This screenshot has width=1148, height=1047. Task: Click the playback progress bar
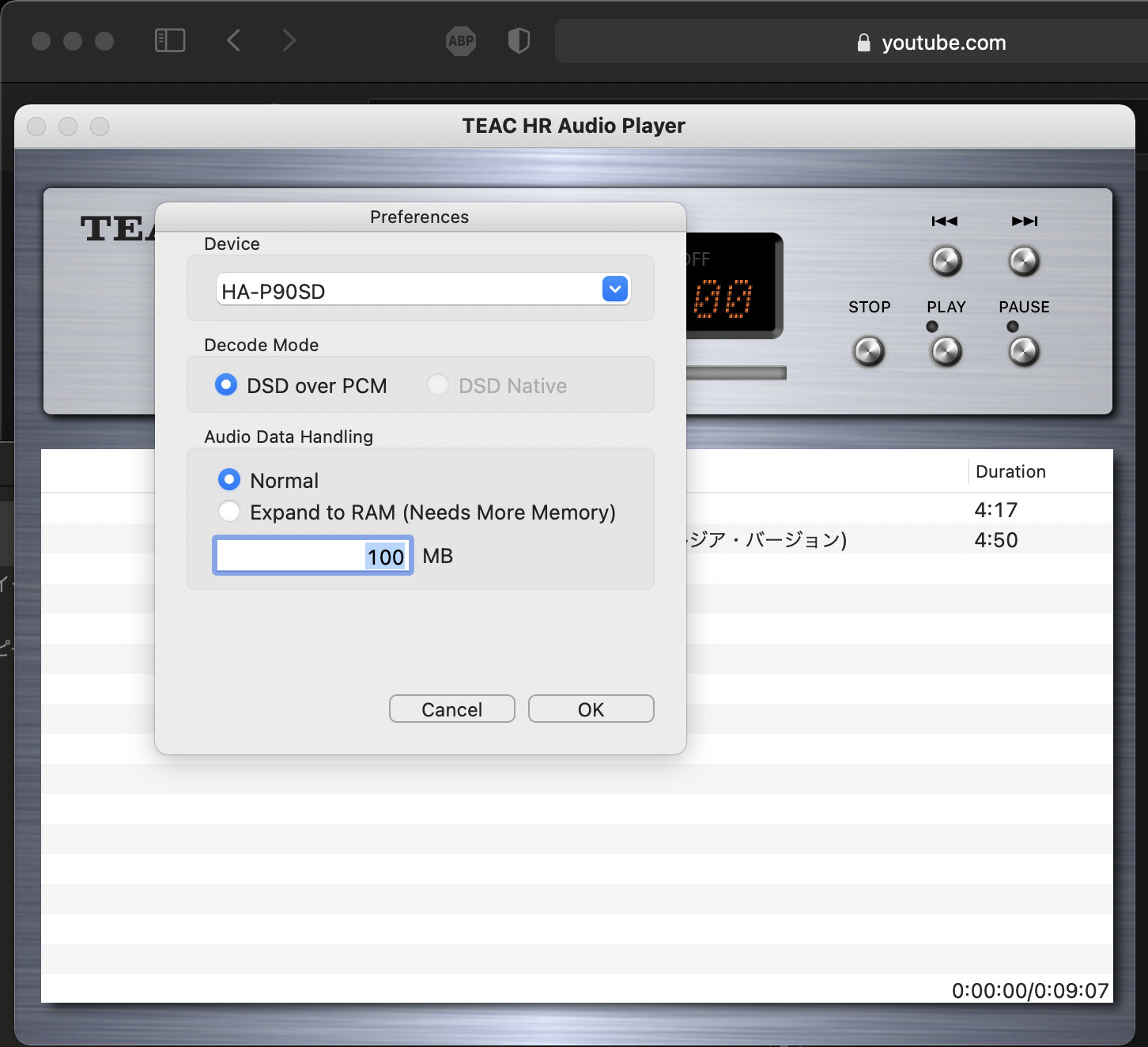coord(735,373)
